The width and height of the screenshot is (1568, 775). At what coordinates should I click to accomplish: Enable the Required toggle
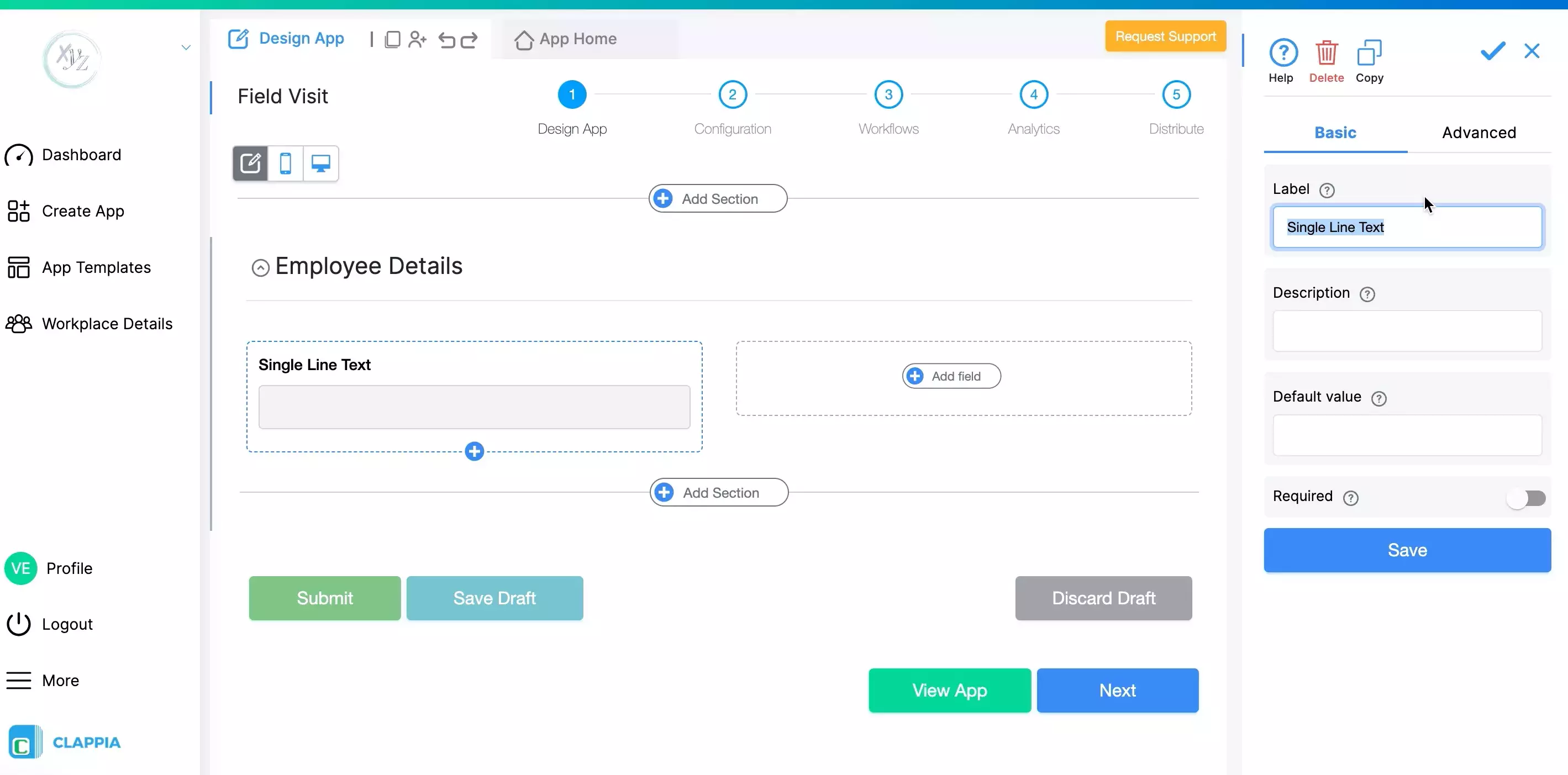click(x=1527, y=498)
